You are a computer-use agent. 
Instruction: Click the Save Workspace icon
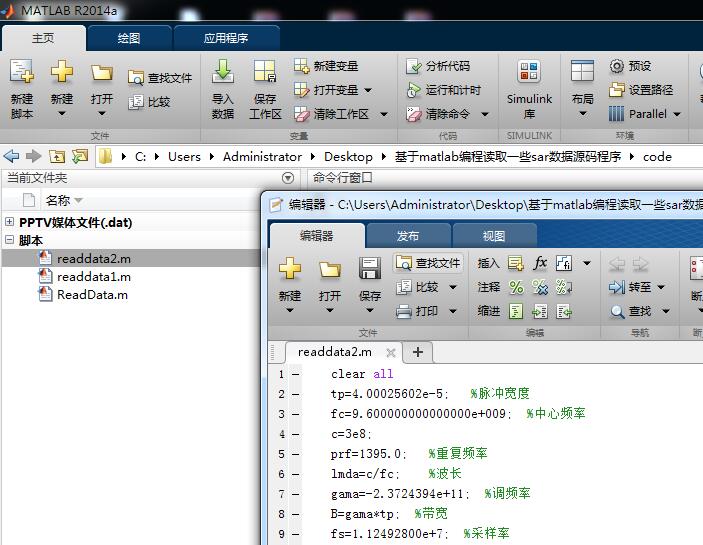265,72
